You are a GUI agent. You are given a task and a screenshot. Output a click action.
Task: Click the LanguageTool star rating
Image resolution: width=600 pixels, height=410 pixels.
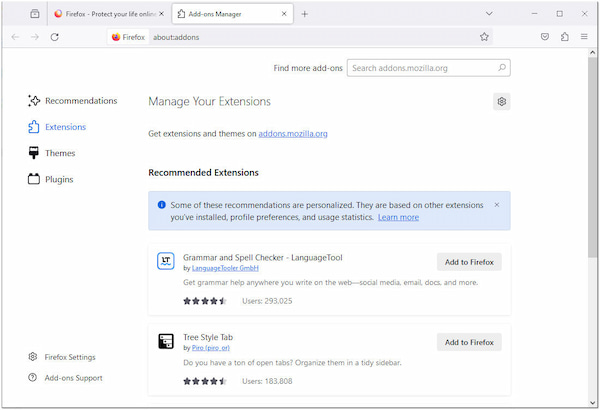pos(205,301)
